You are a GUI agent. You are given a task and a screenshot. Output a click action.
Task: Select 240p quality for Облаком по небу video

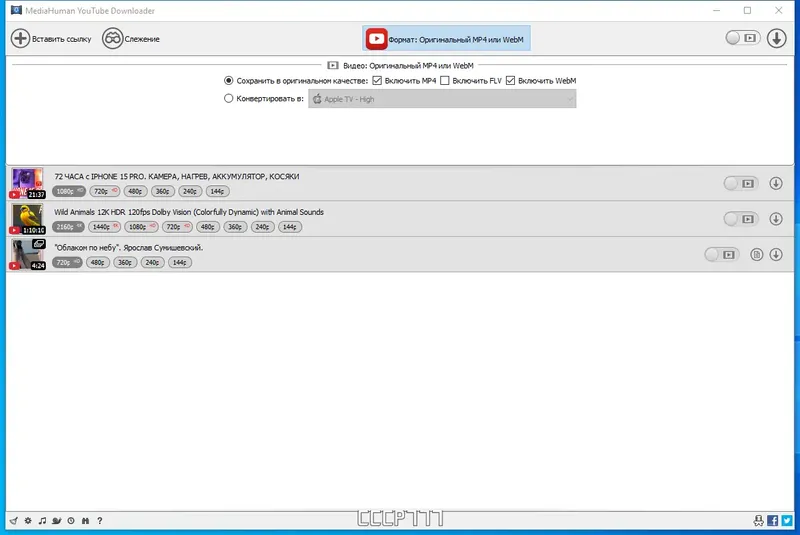coord(153,262)
